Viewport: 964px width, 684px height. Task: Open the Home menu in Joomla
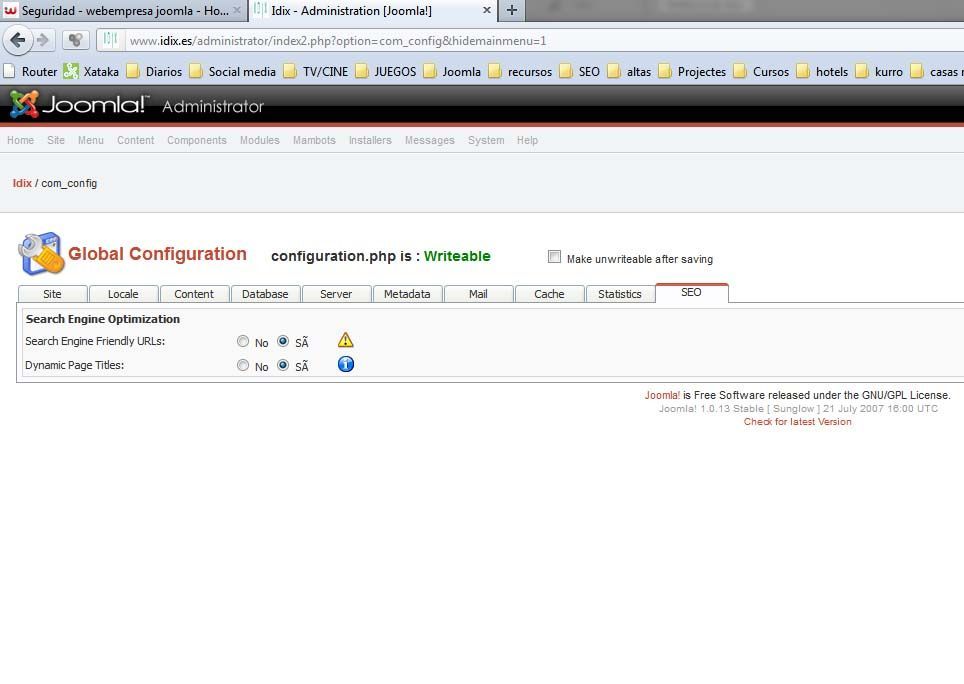click(20, 140)
